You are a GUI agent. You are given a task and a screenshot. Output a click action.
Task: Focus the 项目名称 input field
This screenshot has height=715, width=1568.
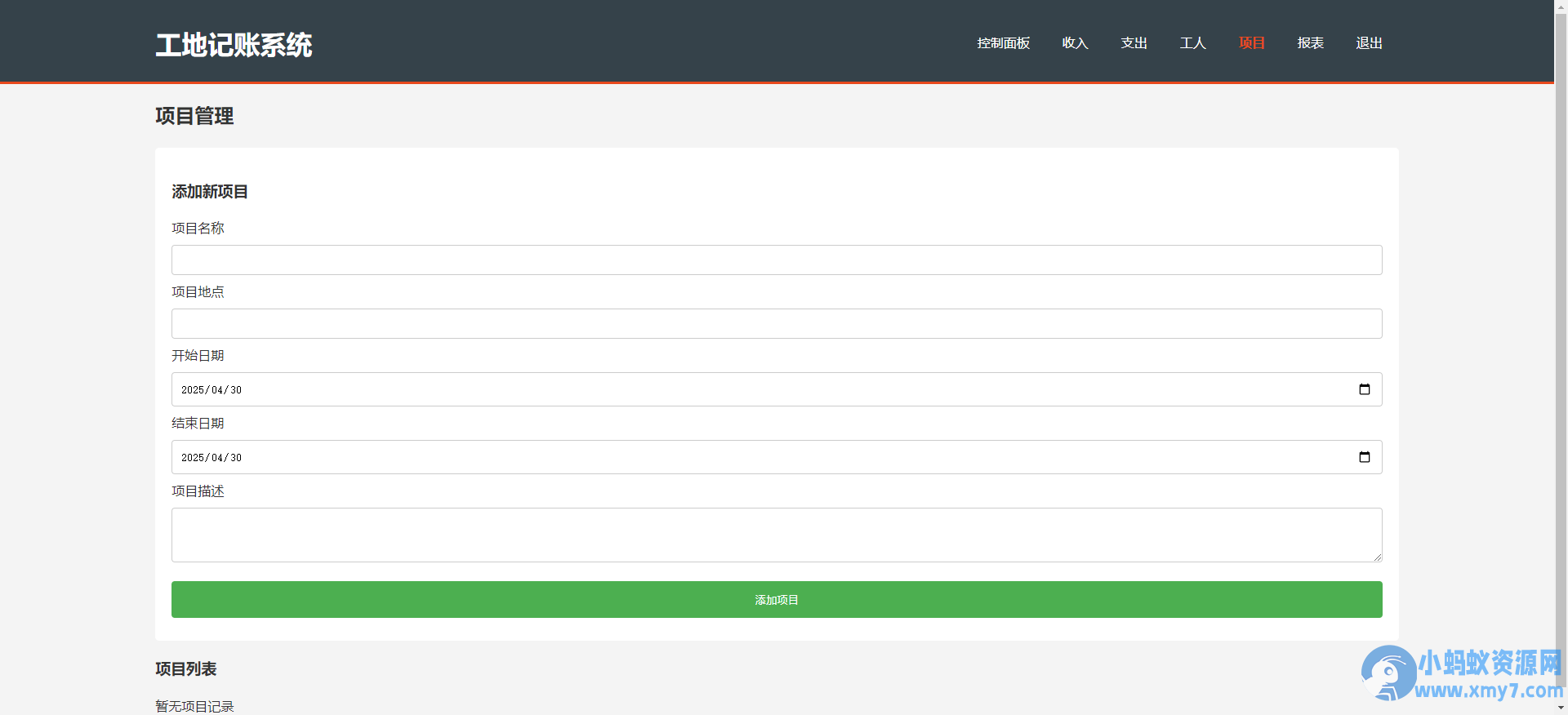[x=777, y=260]
